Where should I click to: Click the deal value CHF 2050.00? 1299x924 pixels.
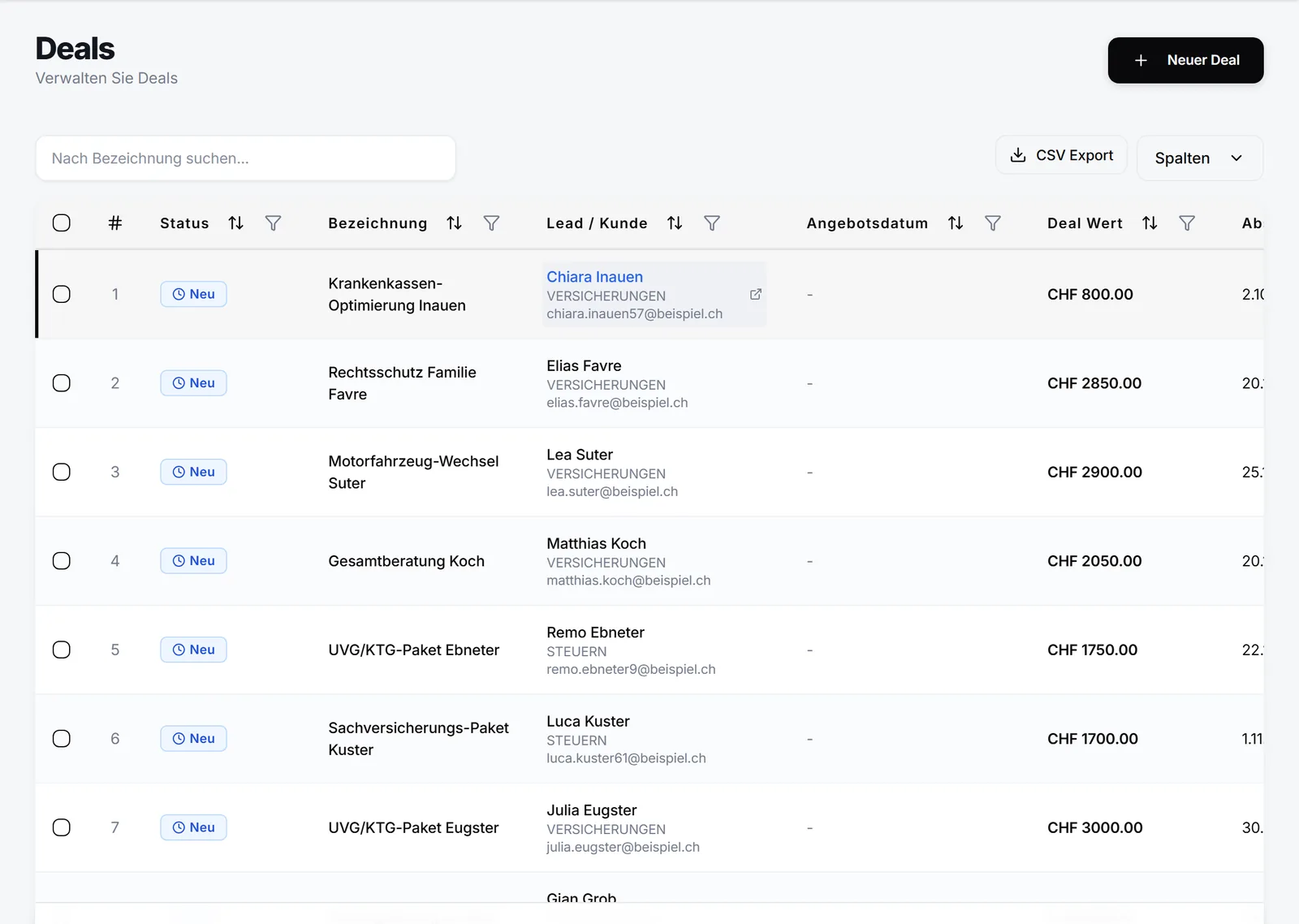(1094, 561)
